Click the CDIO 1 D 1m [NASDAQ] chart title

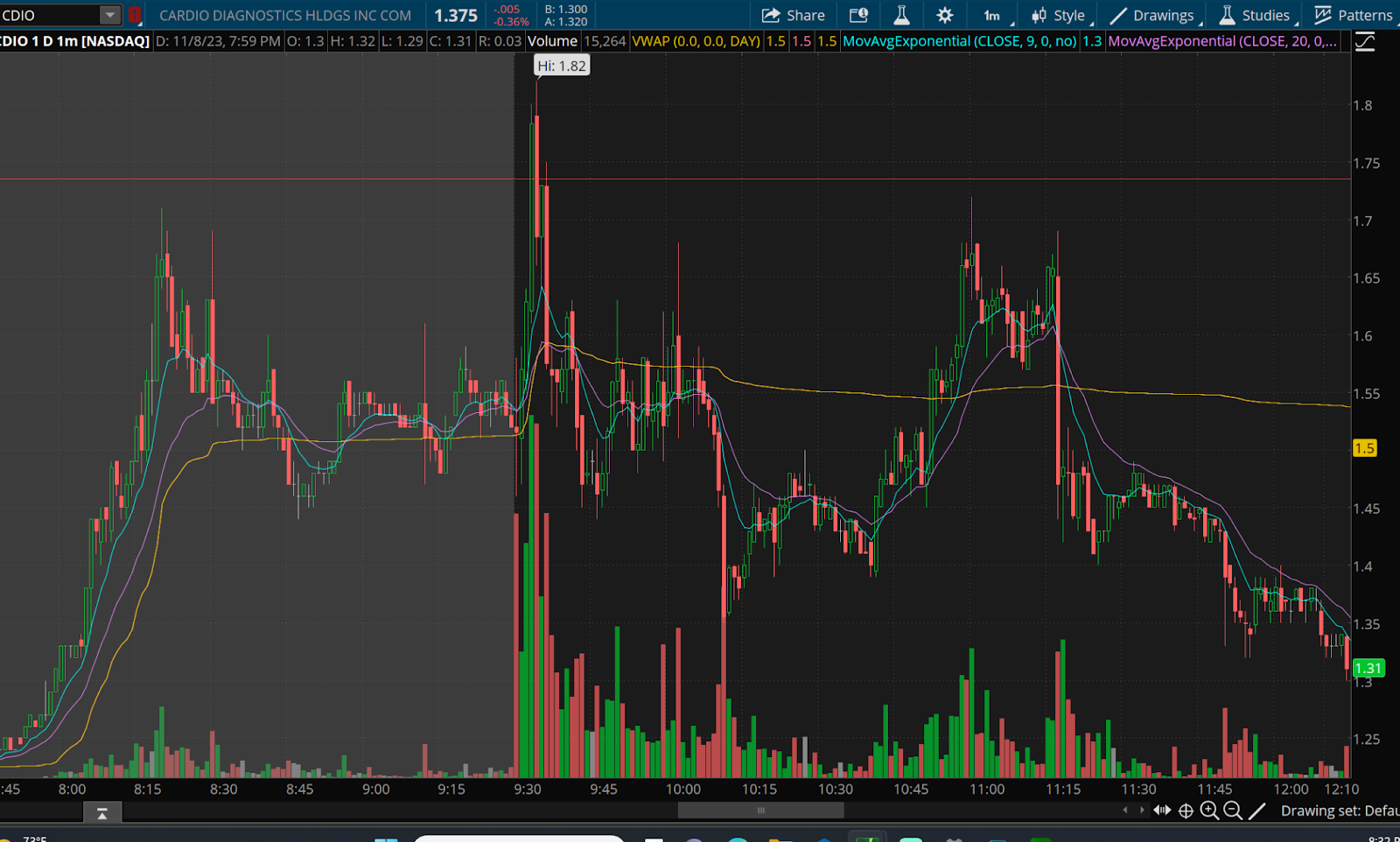pos(74,41)
